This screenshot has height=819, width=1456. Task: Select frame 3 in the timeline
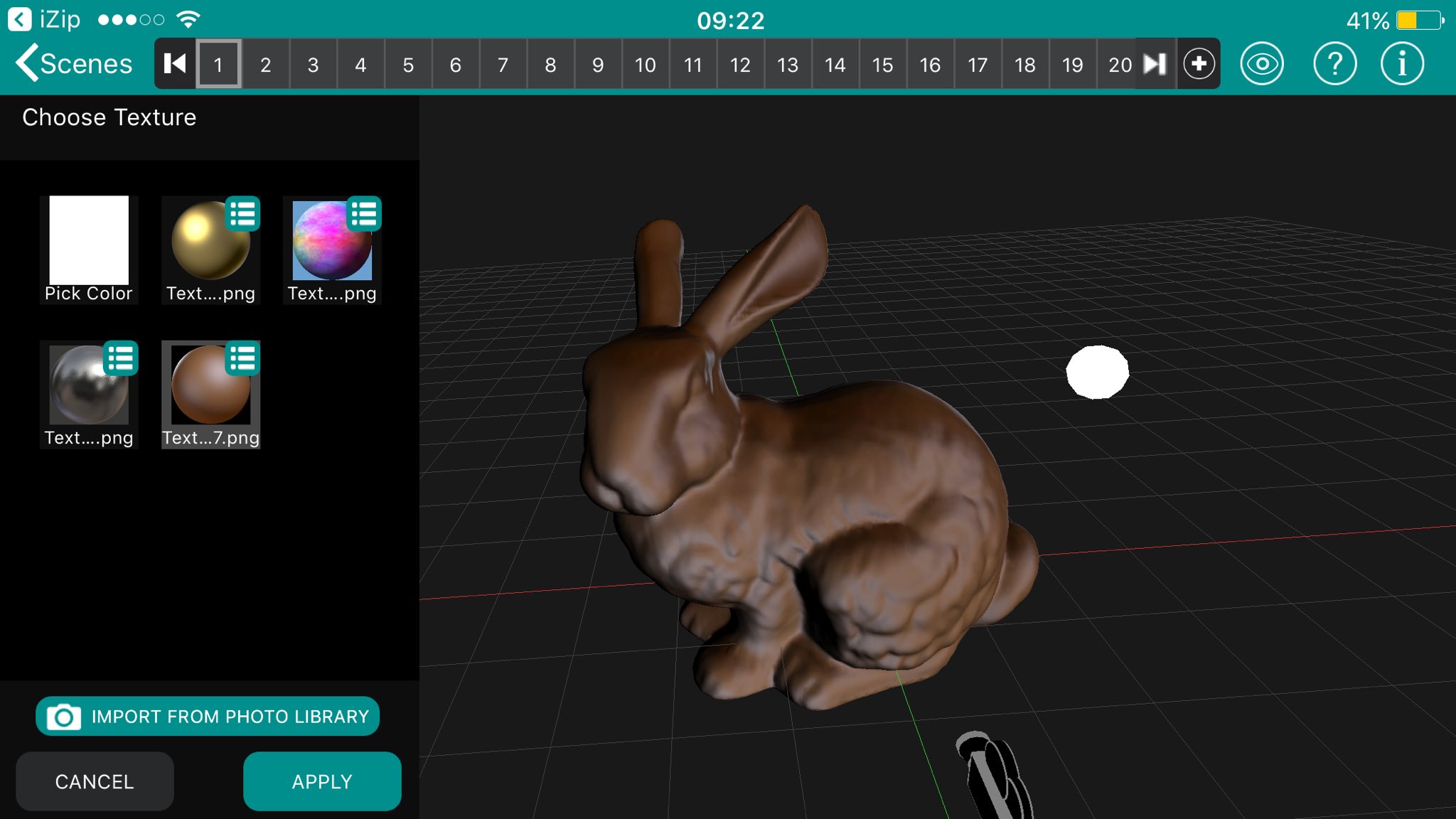[313, 64]
